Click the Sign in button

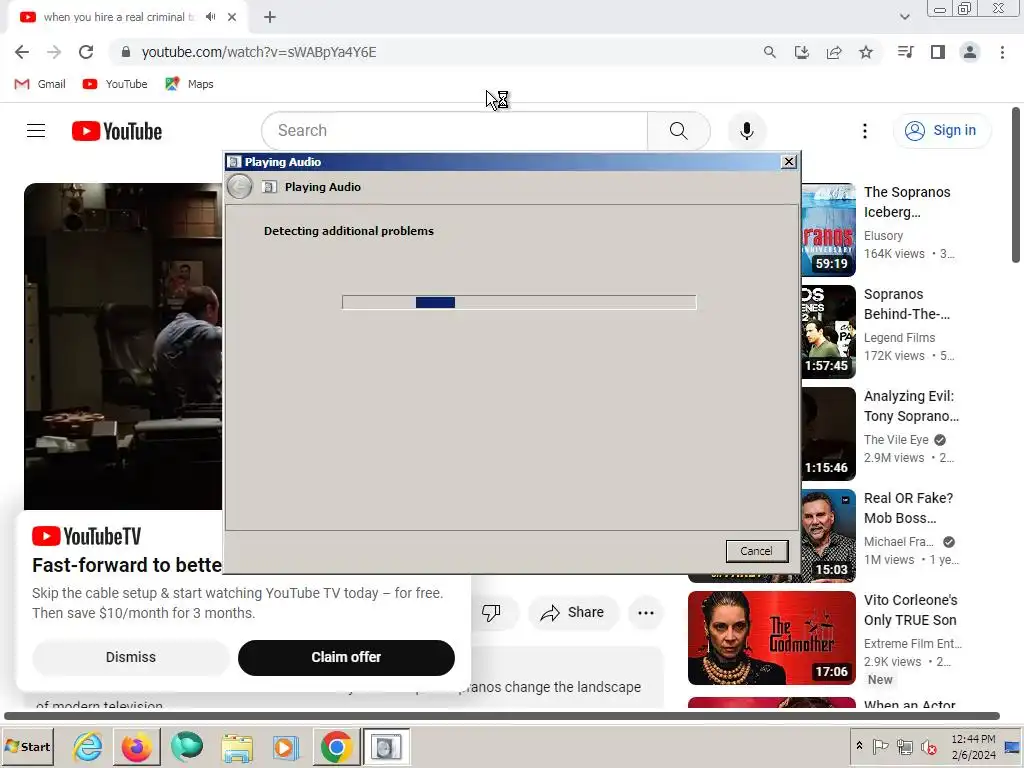(941, 131)
